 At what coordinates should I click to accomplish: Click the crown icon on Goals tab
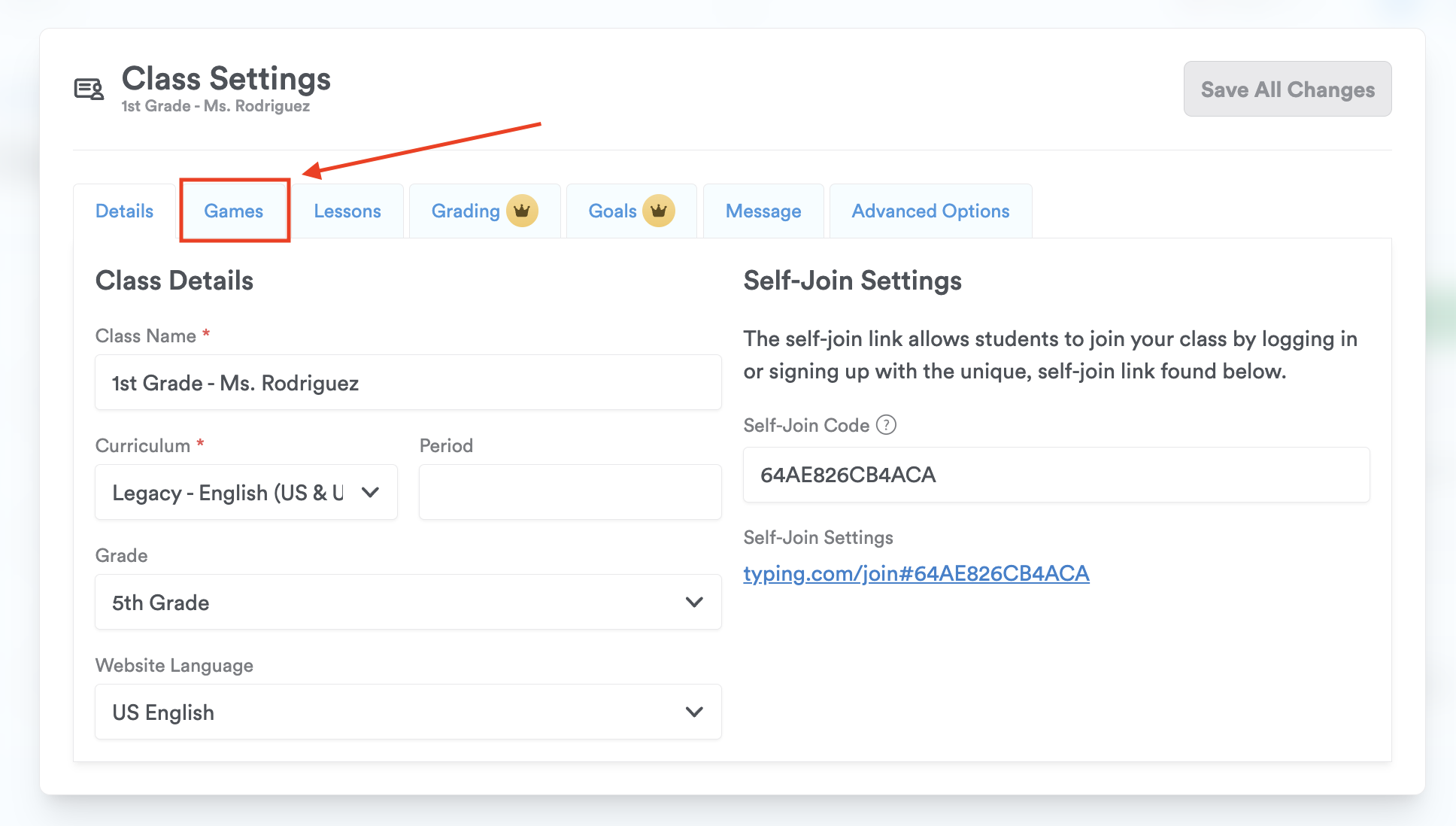[659, 211]
